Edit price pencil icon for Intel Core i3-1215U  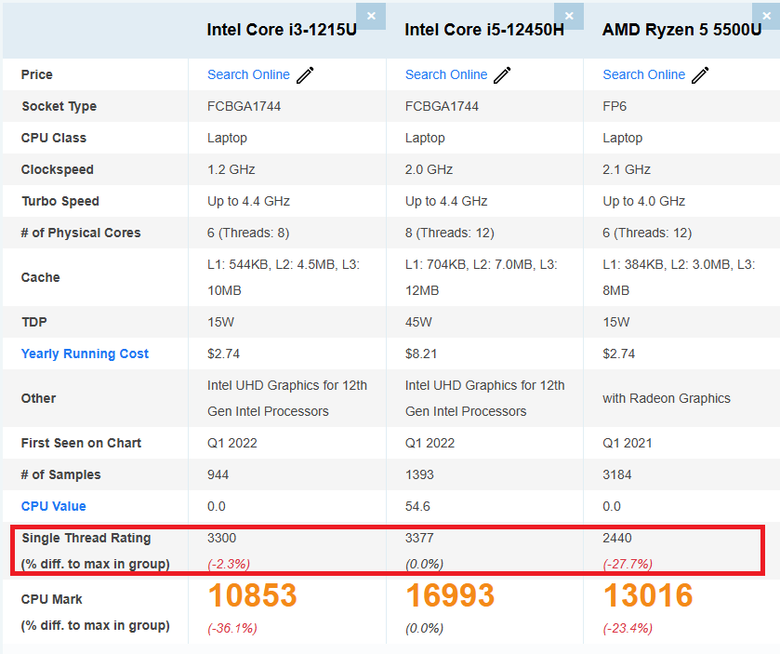[305, 75]
